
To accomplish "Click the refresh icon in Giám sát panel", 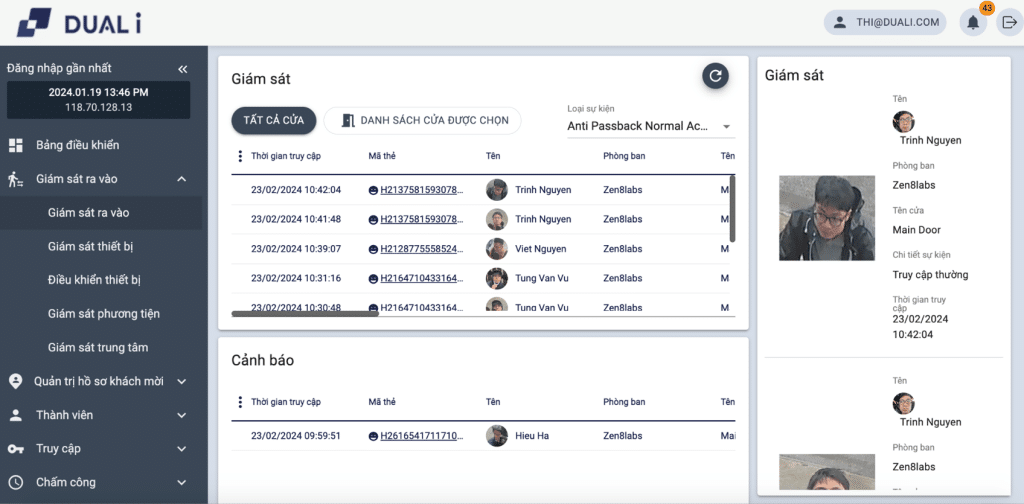I will [x=715, y=76].
